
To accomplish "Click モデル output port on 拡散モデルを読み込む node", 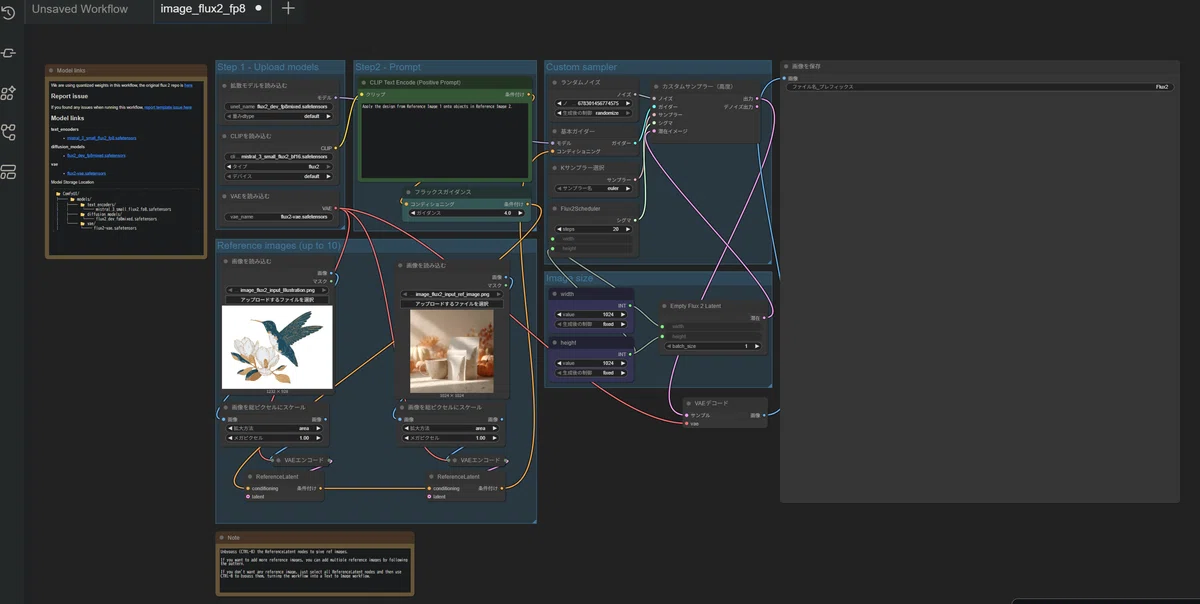I will [x=337, y=97].
